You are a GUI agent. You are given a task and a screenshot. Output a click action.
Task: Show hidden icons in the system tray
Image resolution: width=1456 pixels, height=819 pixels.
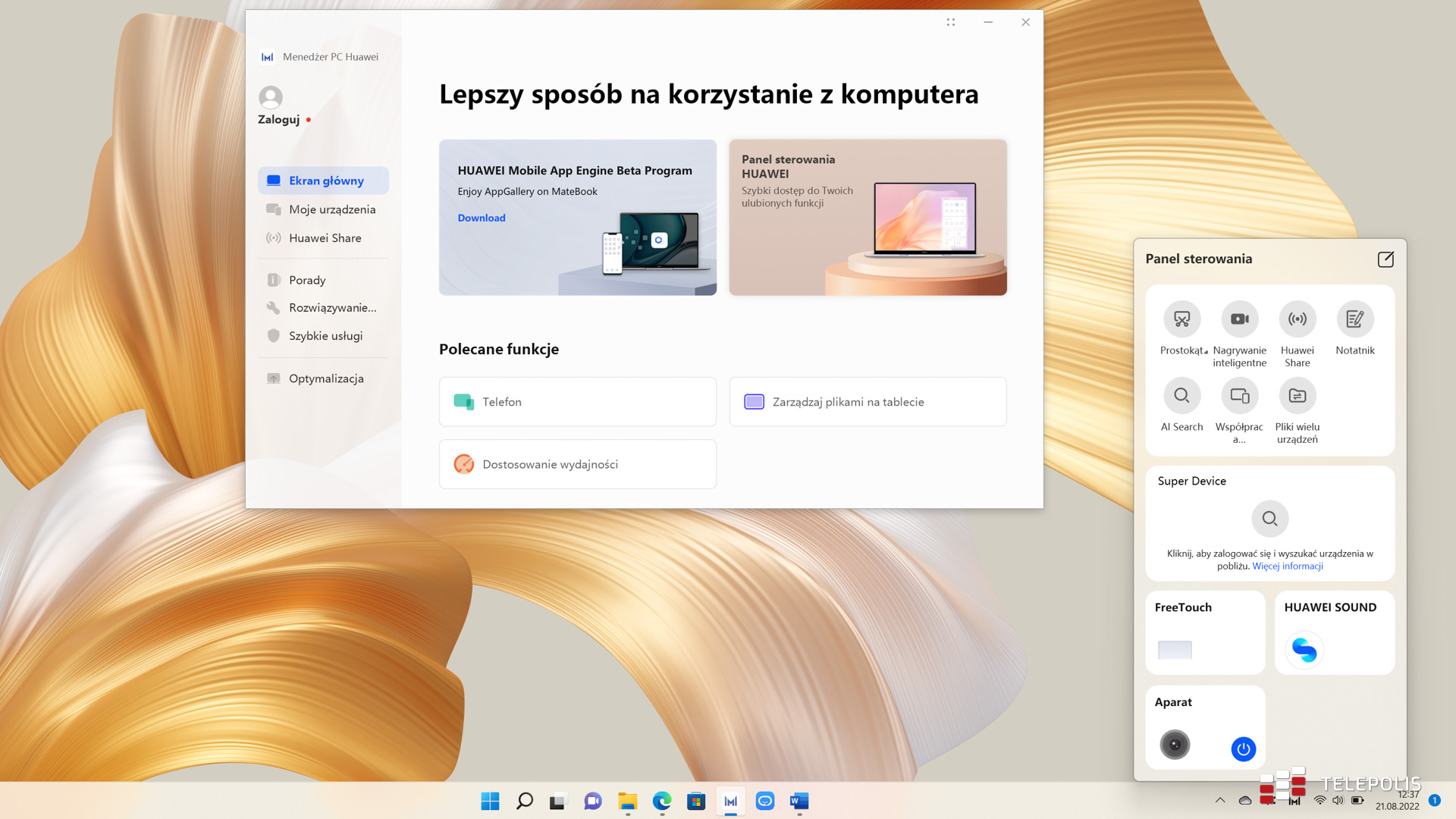(x=1219, y=800)
